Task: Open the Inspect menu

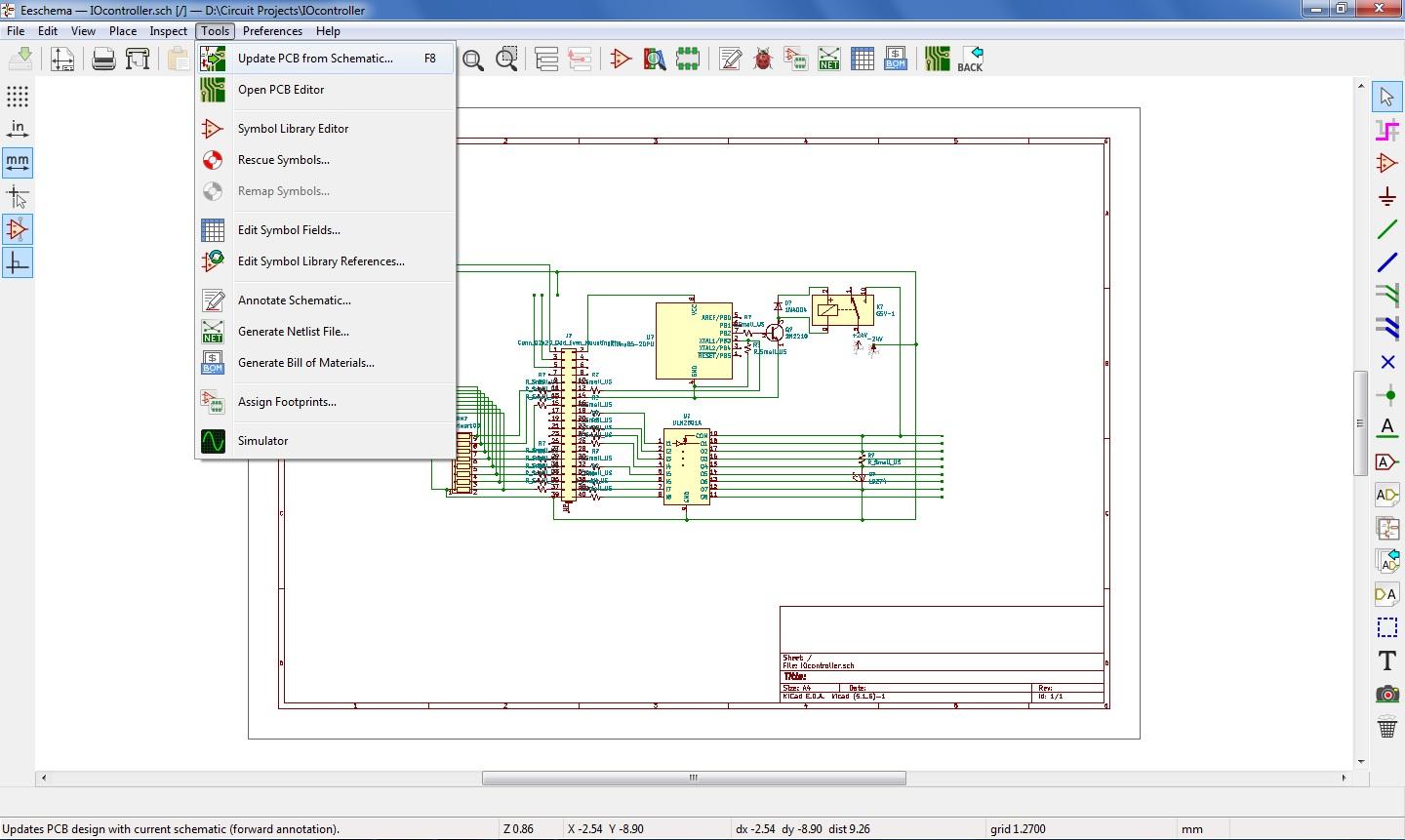Action: click(168, 31)
